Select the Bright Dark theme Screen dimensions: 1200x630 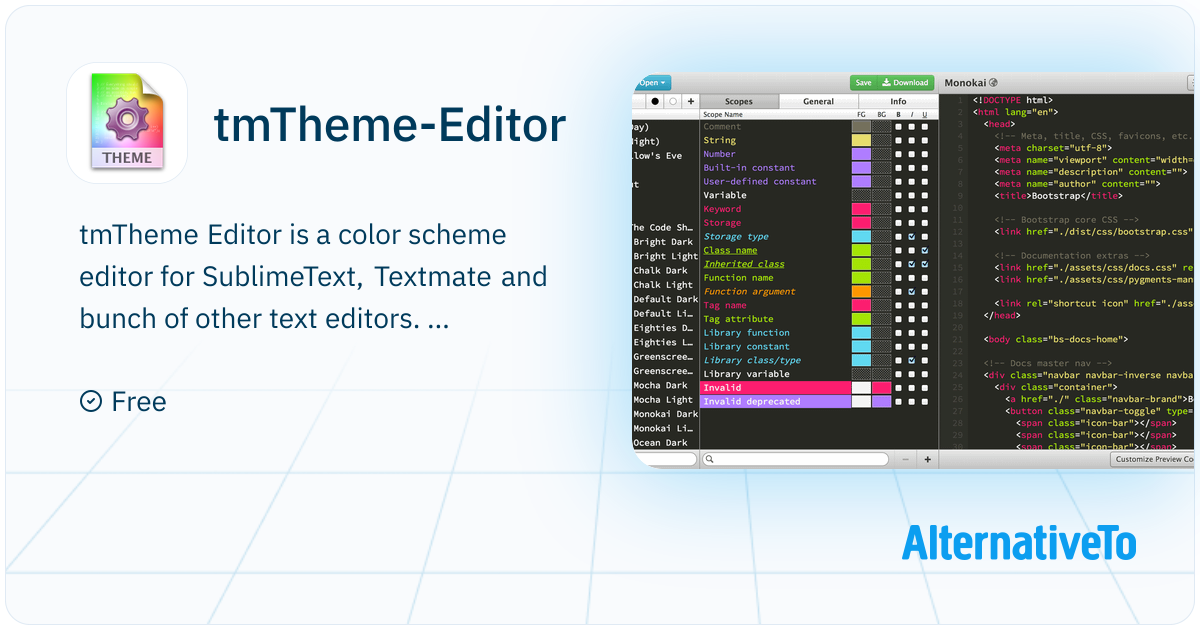tap(665, 242)
